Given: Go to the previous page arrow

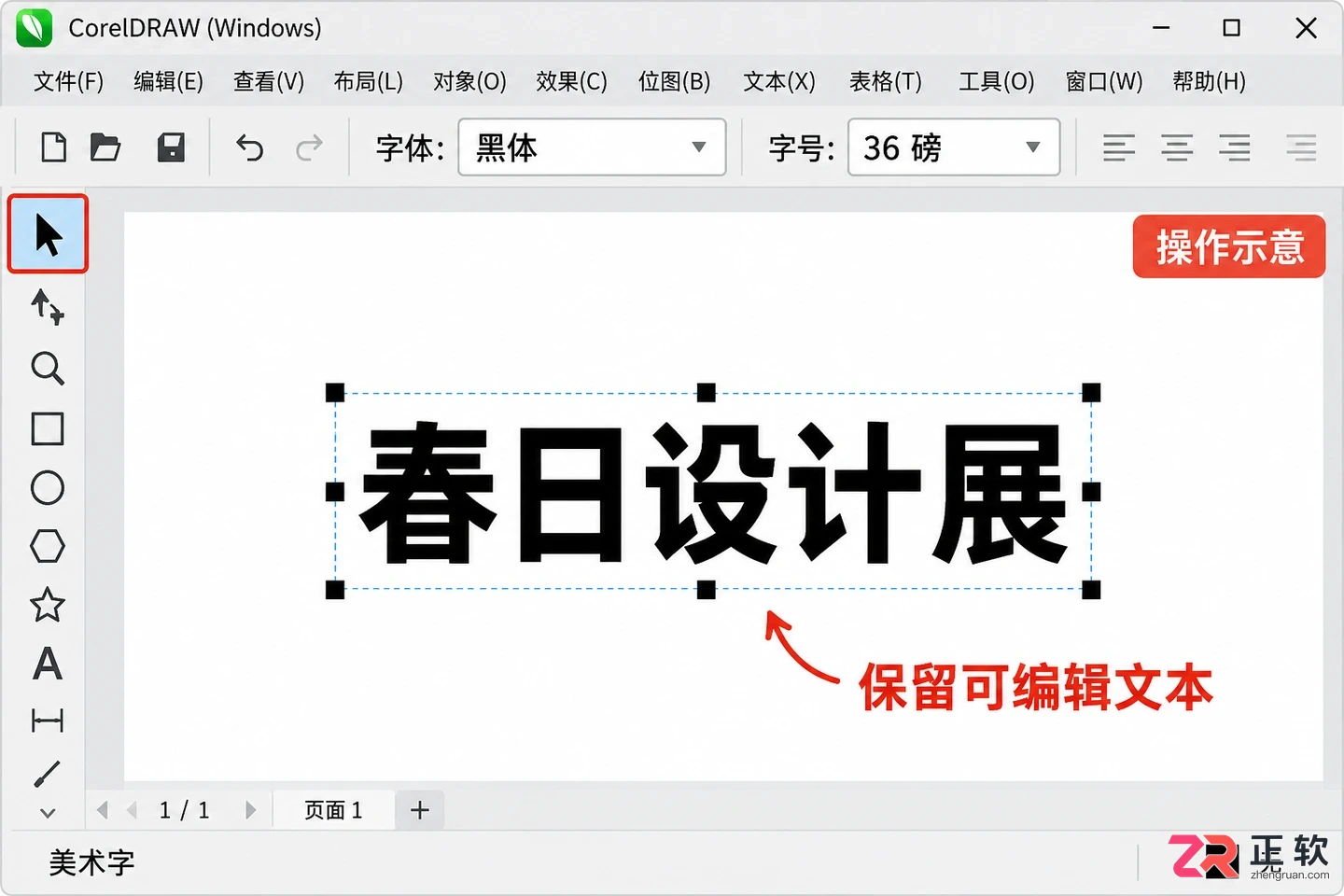Looking at the screenshot, I should tap(132, 810).
